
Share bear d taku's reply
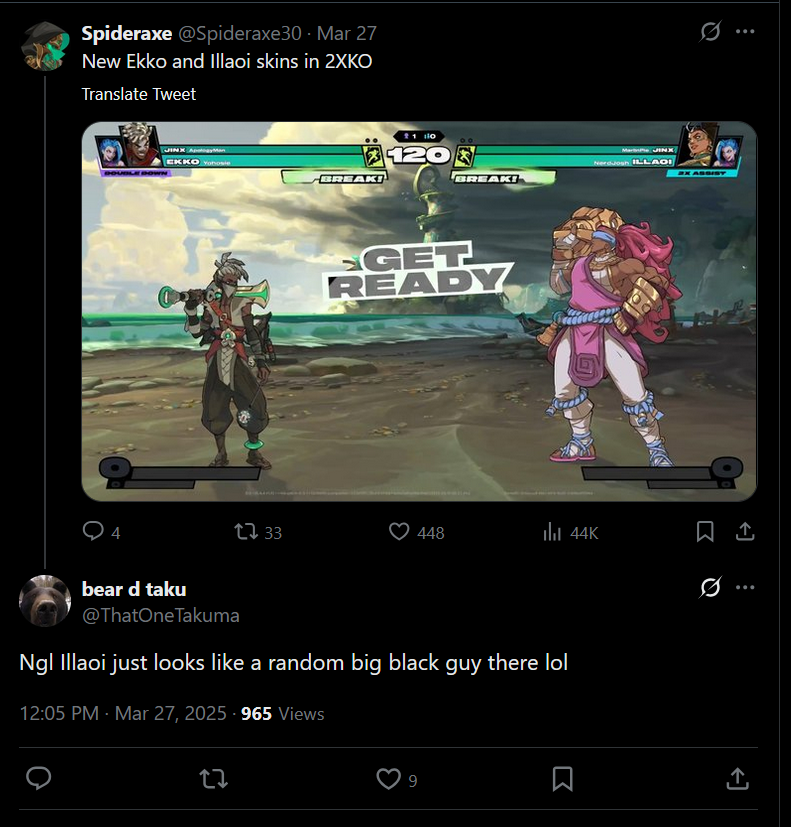click(x=738, y=778)
